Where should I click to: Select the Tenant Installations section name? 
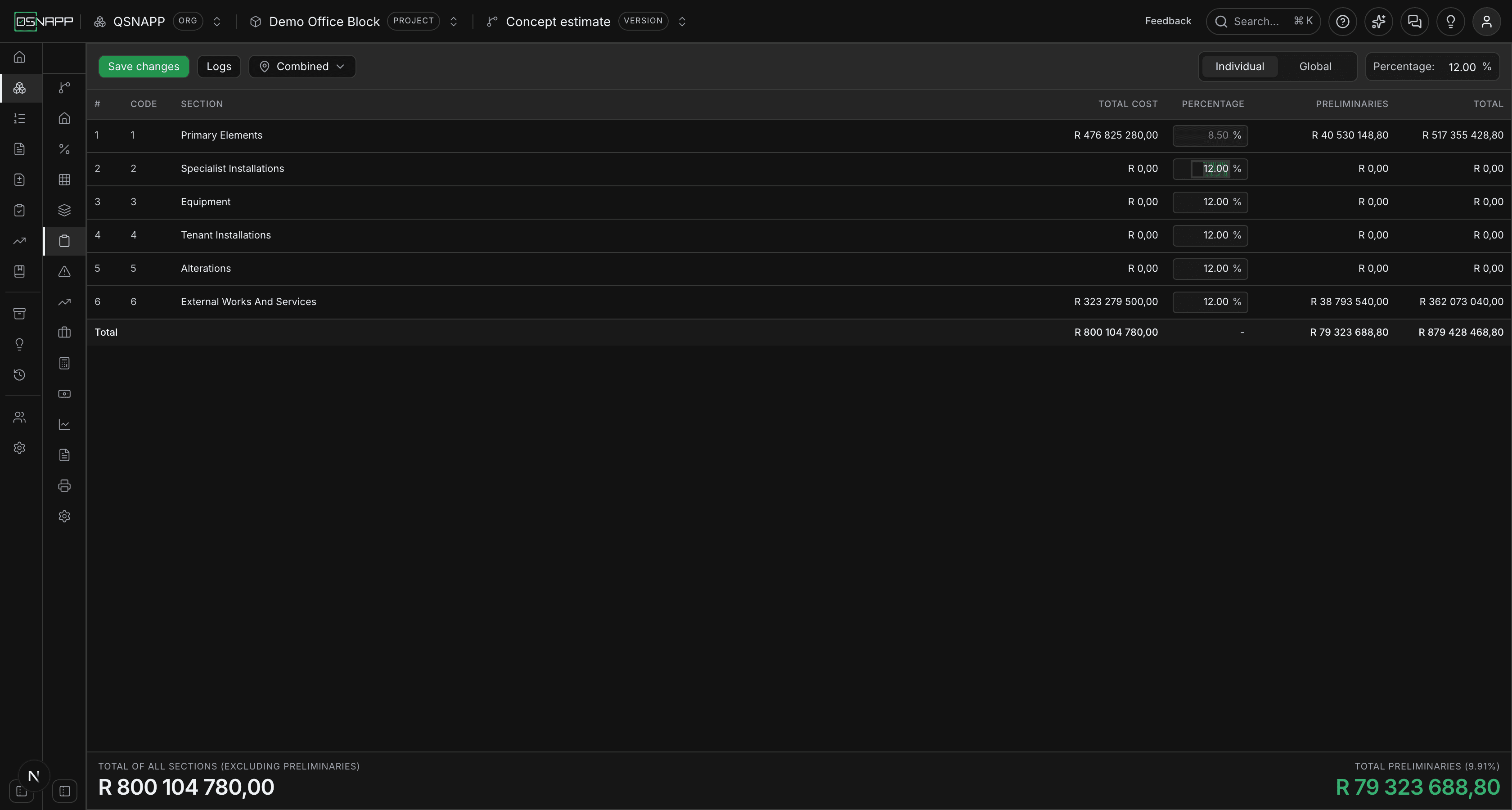[x=226, y=235]
